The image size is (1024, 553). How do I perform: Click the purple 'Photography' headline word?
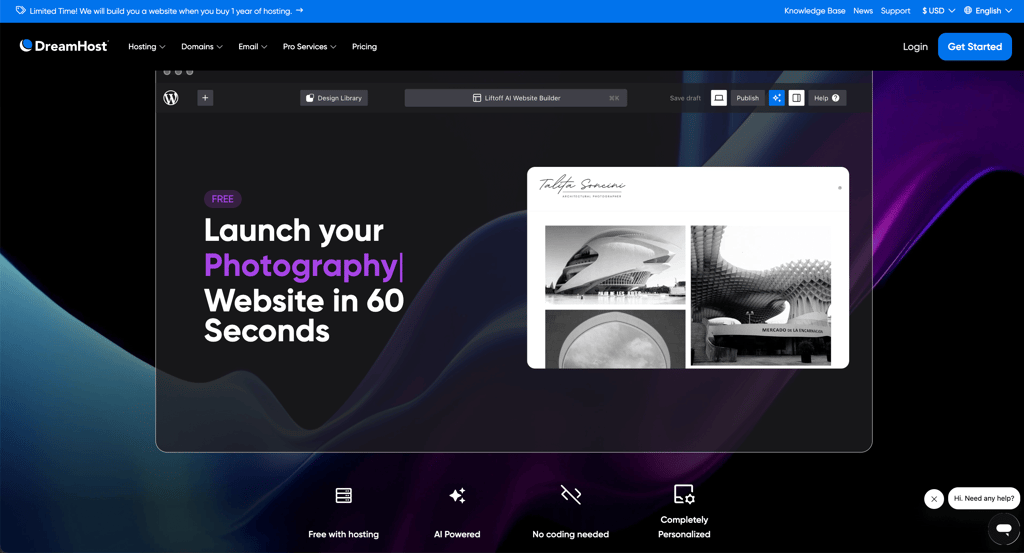(x=301, y=265)
